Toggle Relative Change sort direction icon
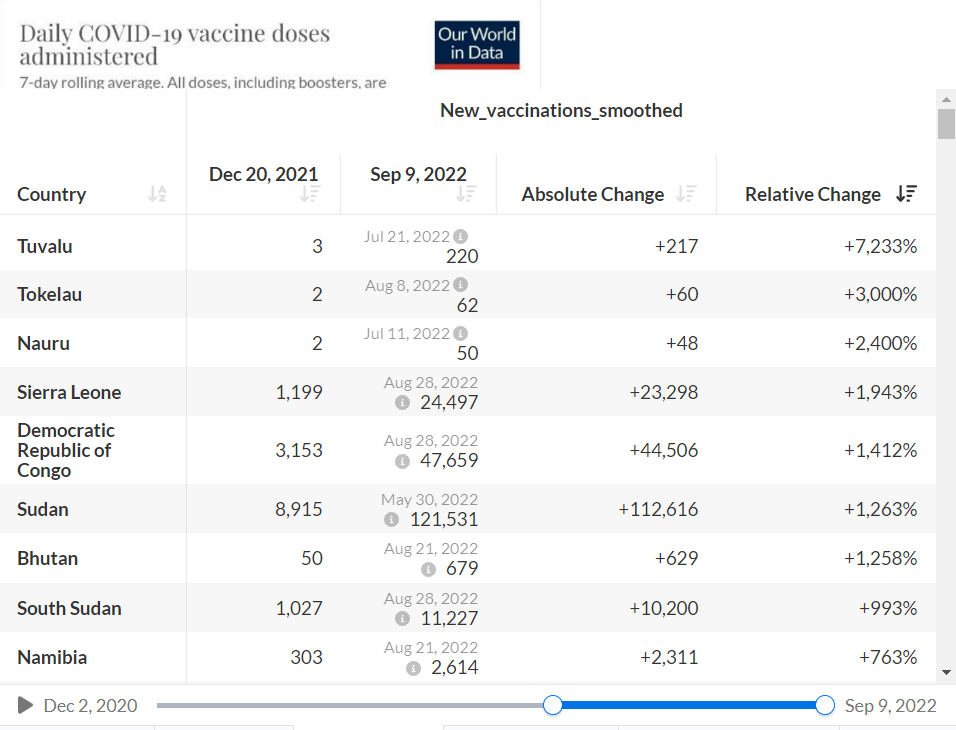The width and height of the screenshot is (956, 730). 907,194
